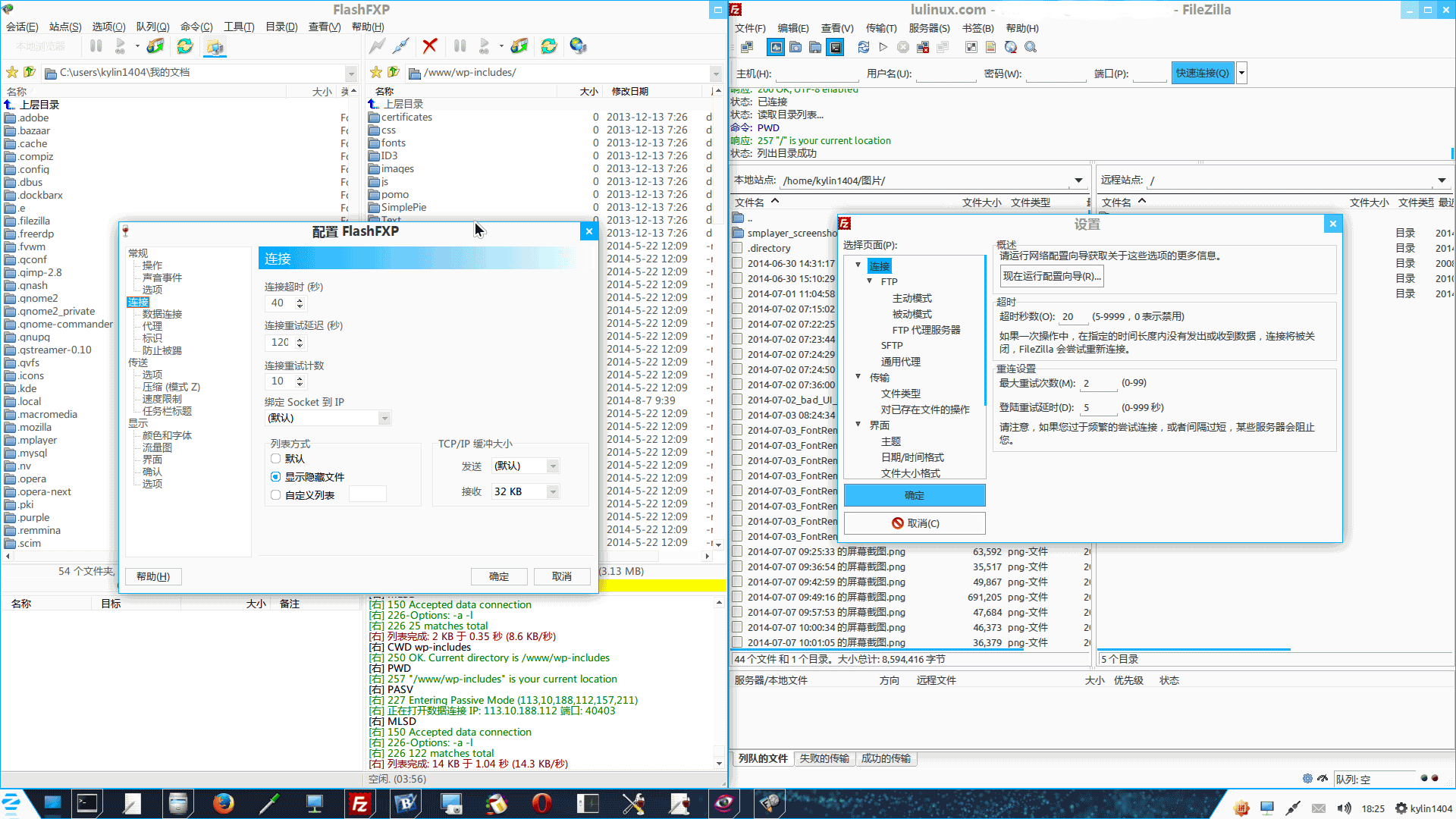This screenshot has height=819, width=1456.
Task: Click 确定 in FileZilla settings dialog
Action: coord(914,495)
